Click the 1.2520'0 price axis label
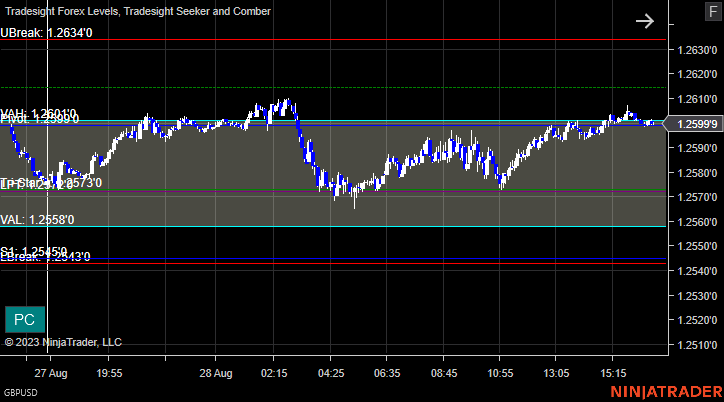 pos(697,320)
